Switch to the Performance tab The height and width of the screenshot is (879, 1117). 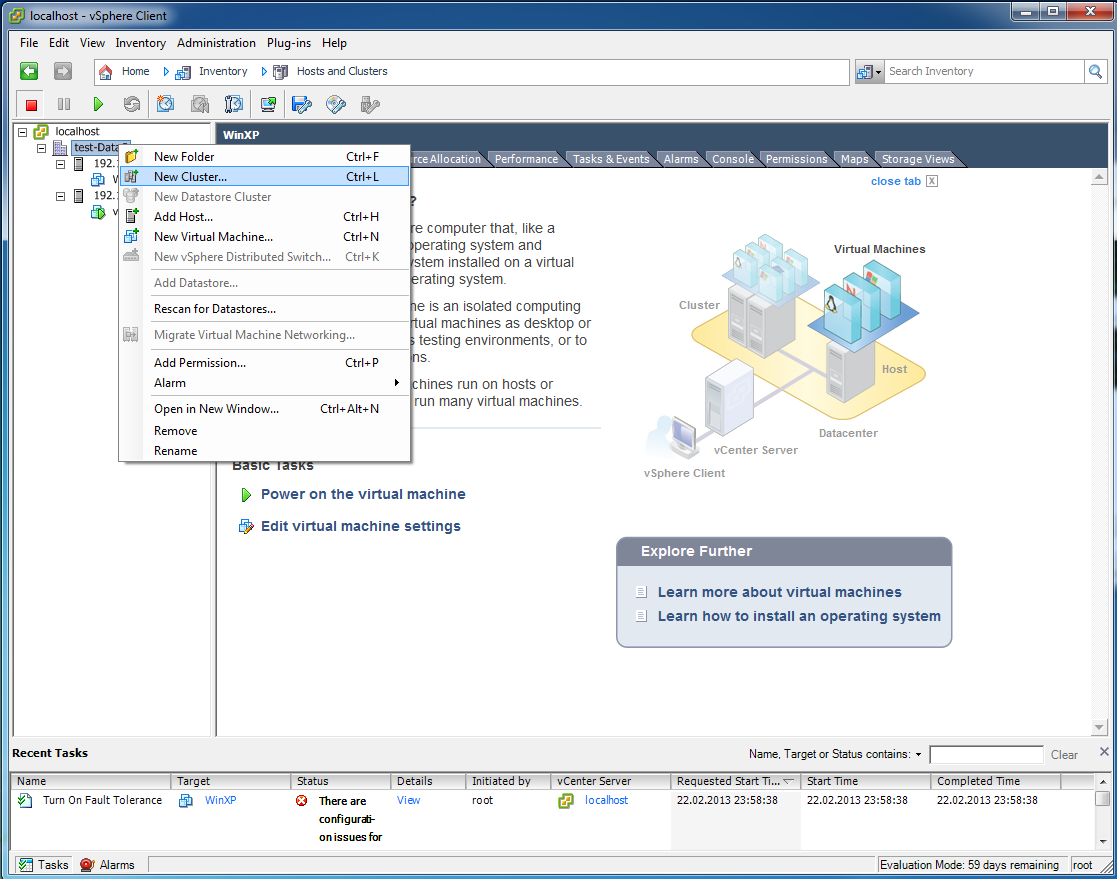click(x=526, y=159)
